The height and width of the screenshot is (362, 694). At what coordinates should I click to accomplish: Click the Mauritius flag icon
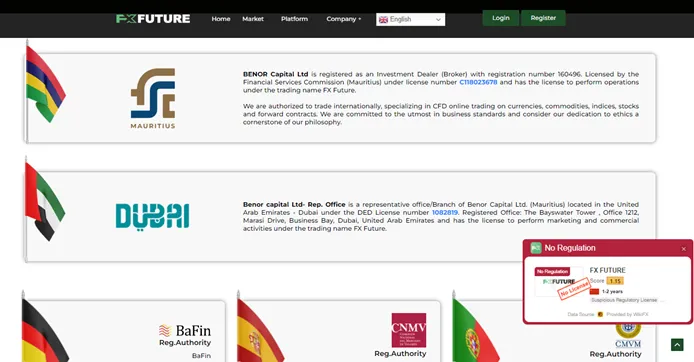45,84
